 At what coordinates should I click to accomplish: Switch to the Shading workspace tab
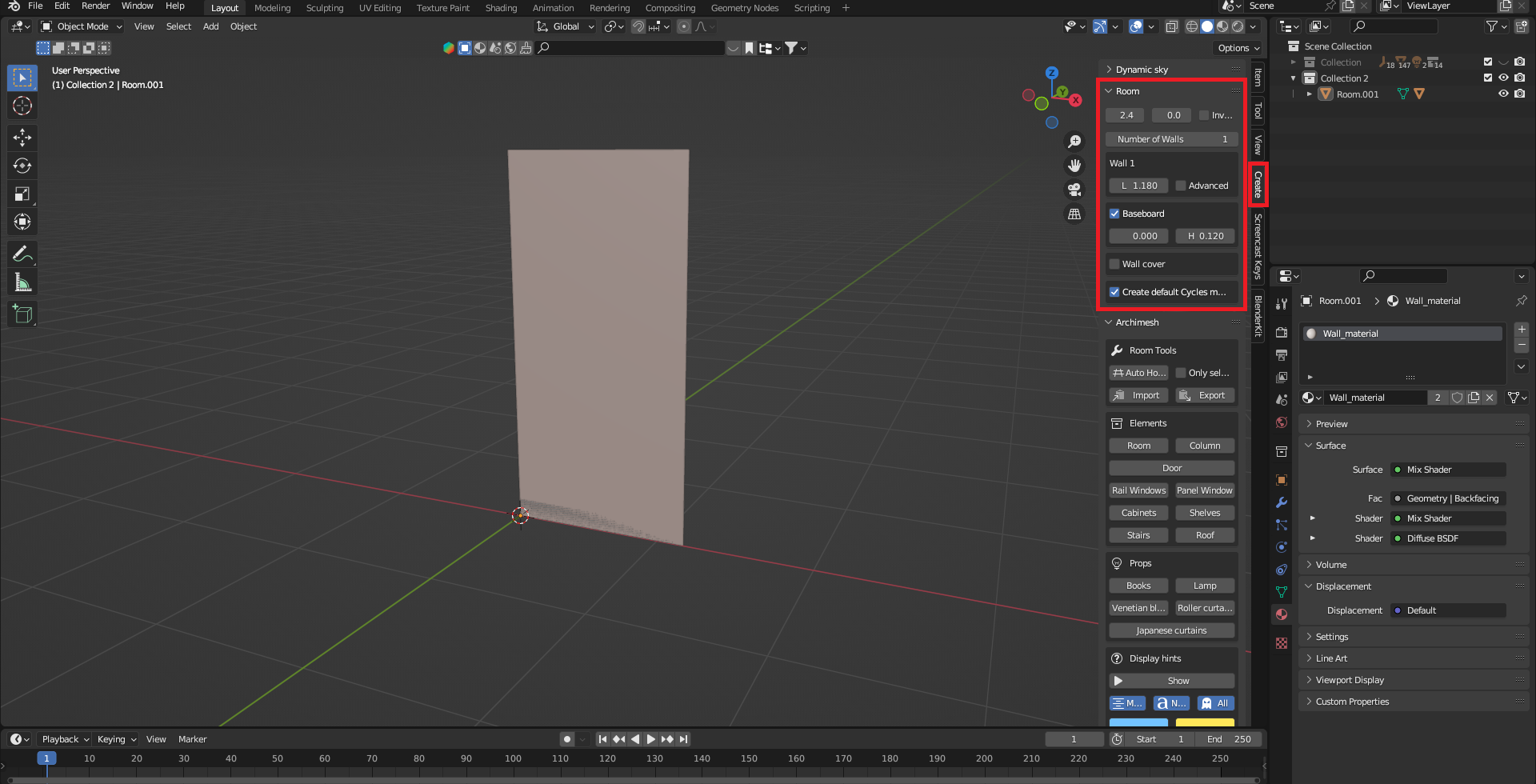click(501, 8)
